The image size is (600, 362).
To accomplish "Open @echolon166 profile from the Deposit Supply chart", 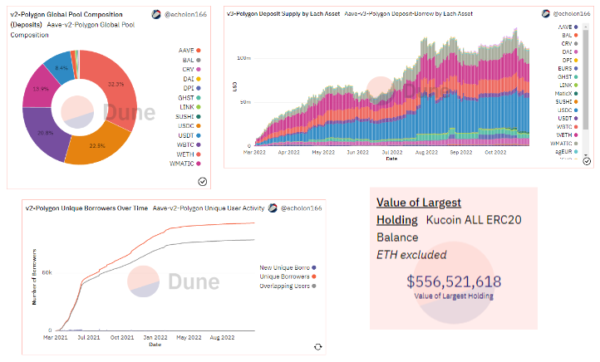I will pos(571,14).
